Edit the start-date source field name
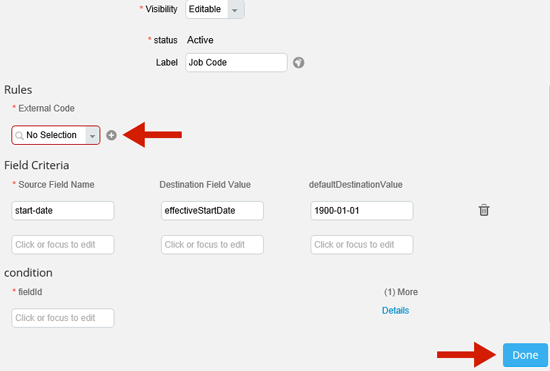Image resolution: width=550 pixels, height=371 pixels. pyautogui.click(x=63, y=210)
